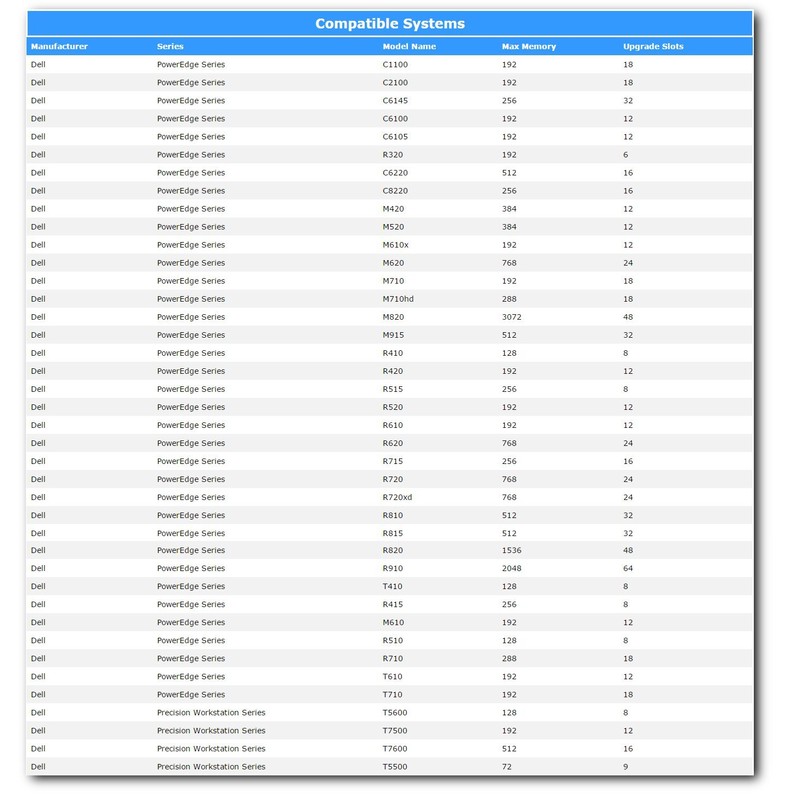
Task: Click the Upgrade Slots column header
Action: 653,46
